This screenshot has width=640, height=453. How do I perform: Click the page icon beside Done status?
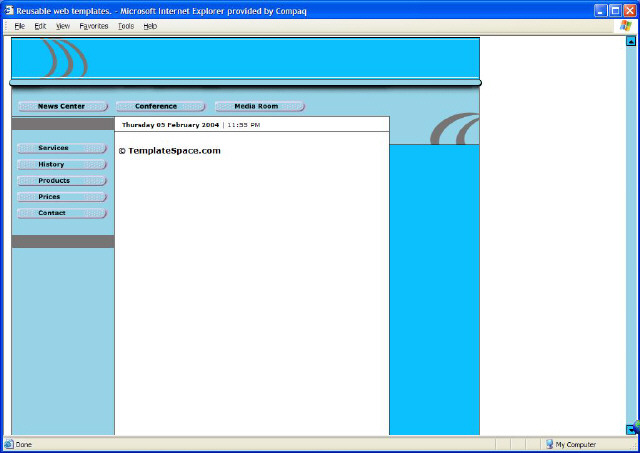(8, 444)
